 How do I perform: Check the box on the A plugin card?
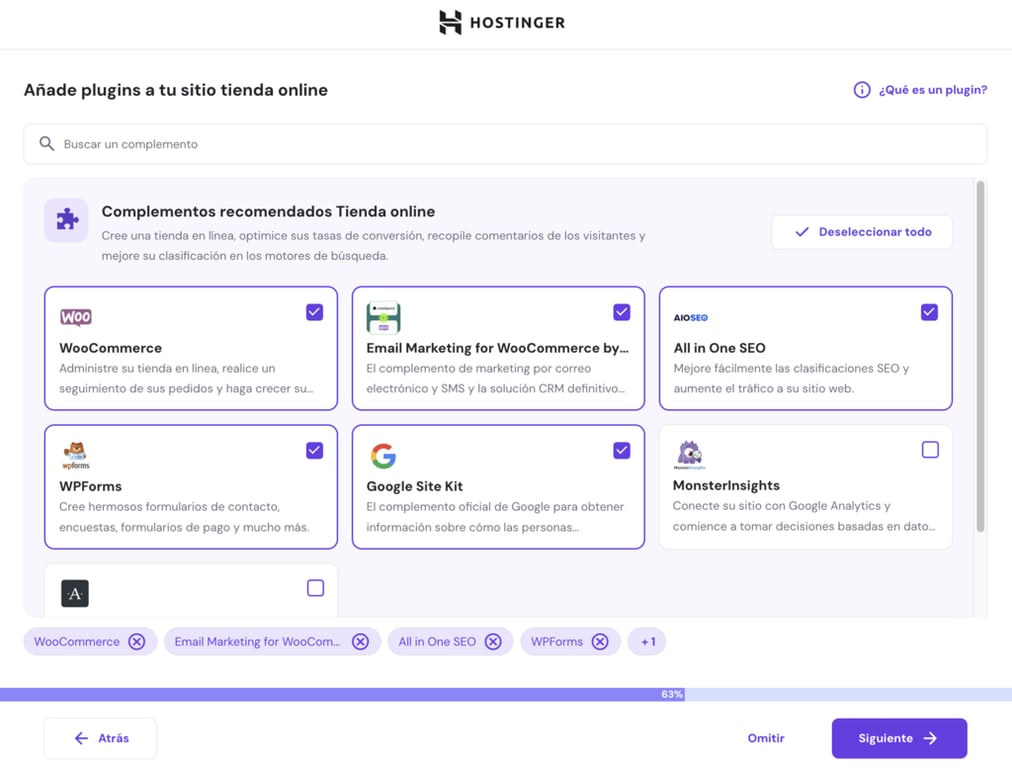coord(316,588)
